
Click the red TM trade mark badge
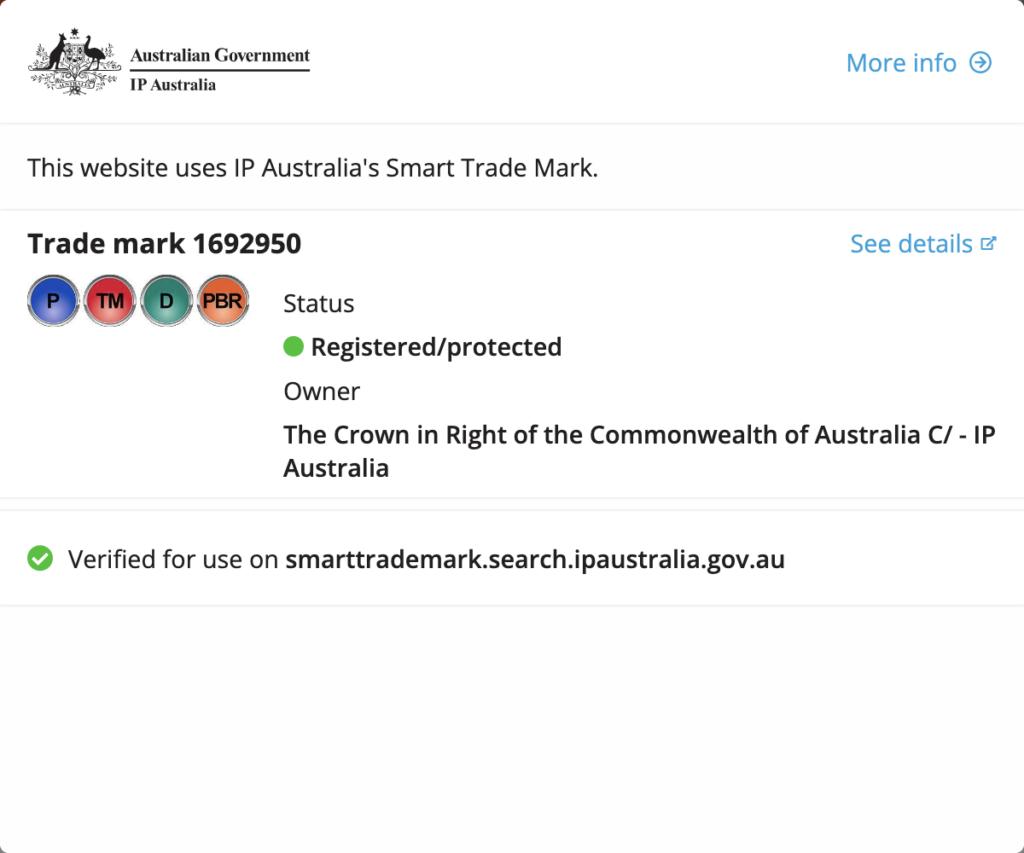pyautogui.click(x=110, y=301)
